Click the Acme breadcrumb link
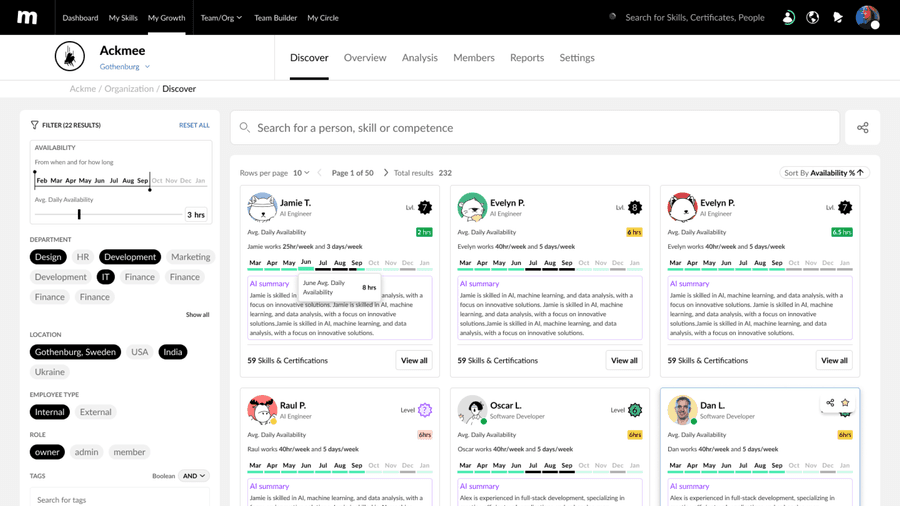Image resolution: width=900 pixels, height=506 pixels. [83, 88]
